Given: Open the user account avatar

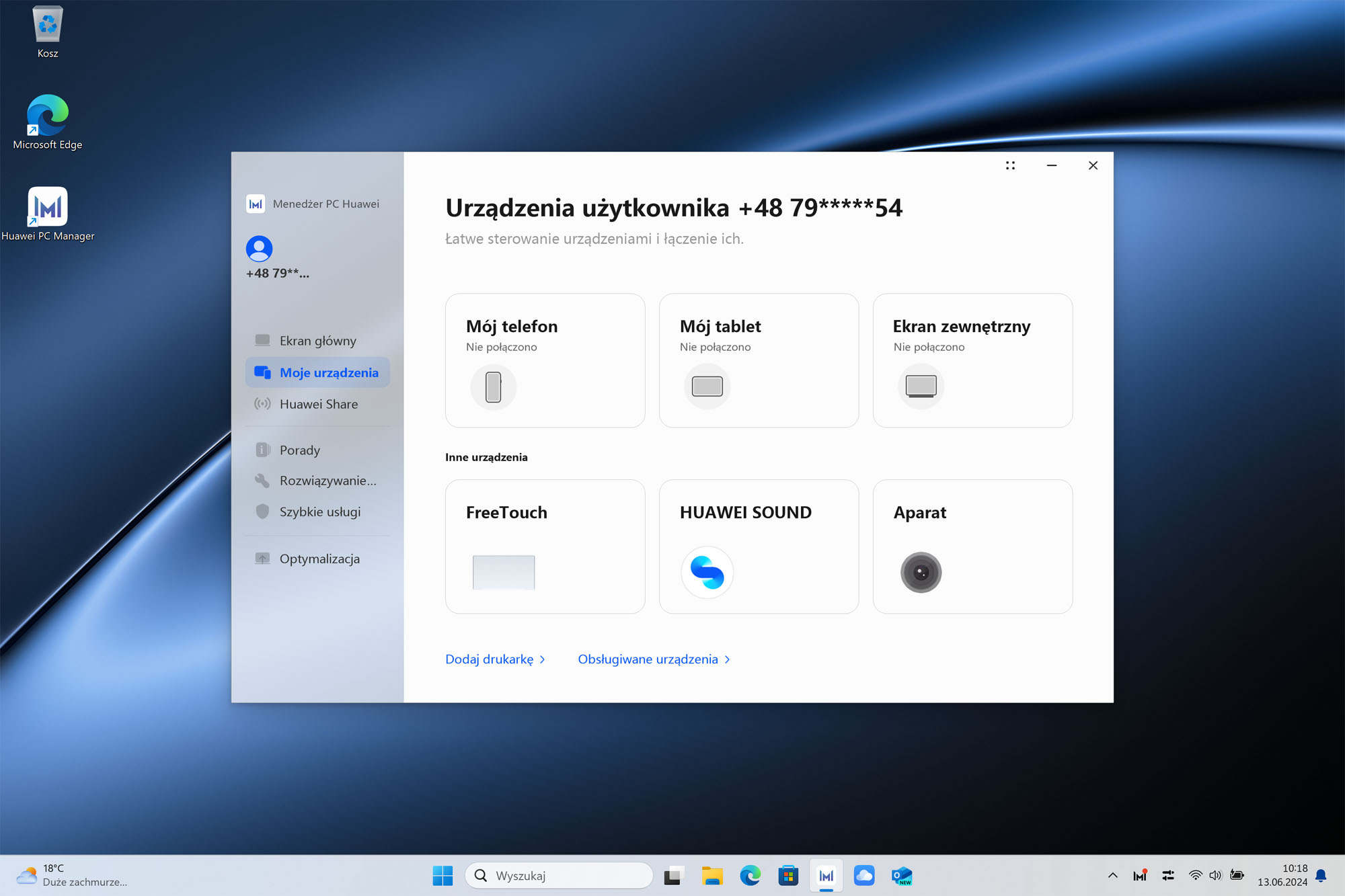Looking at the screenshot, I should tap(259, 249).
